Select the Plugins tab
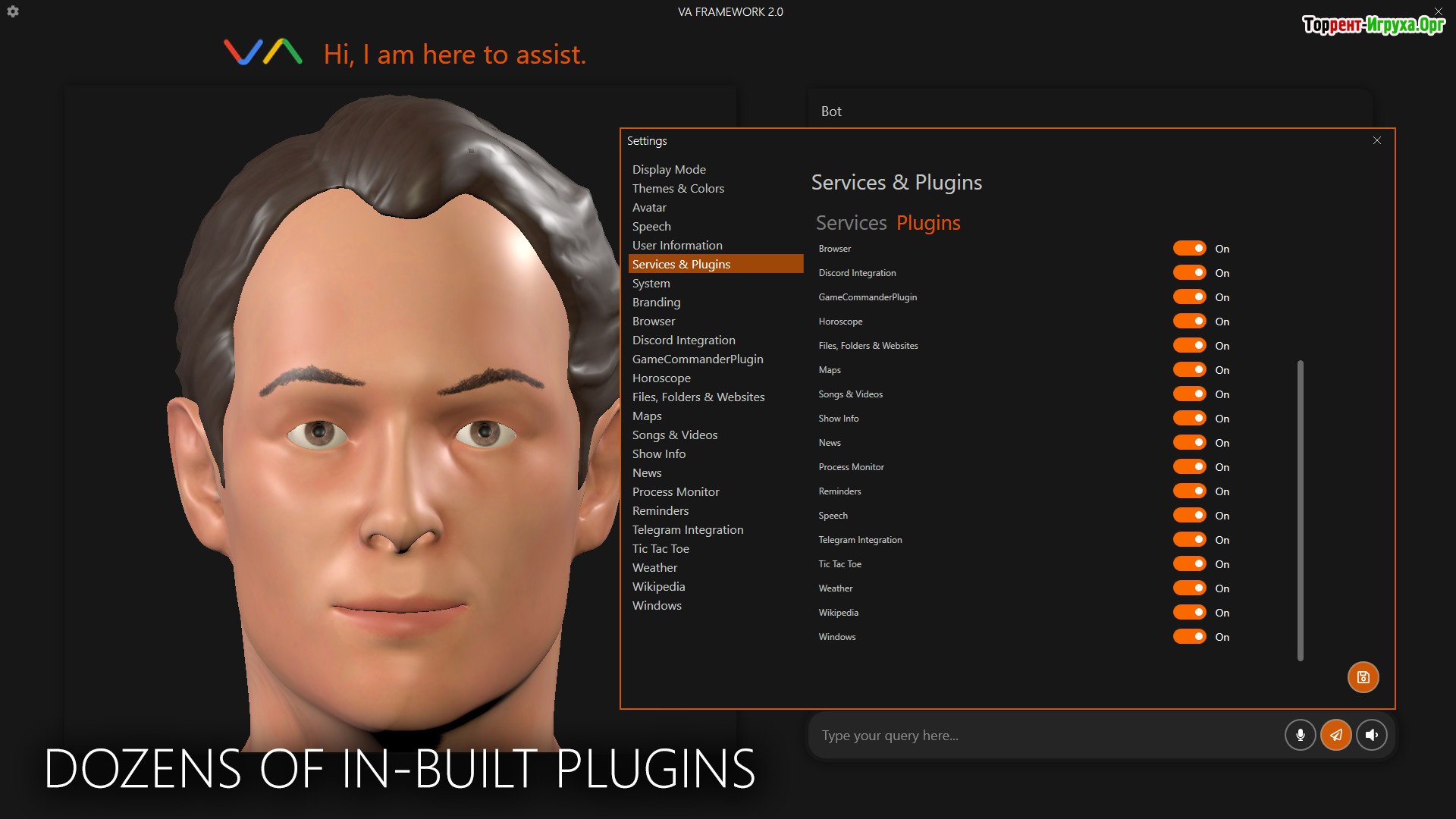Image resolution: width=1456 pixels, height=819 pixels. [x=928, y=223]
